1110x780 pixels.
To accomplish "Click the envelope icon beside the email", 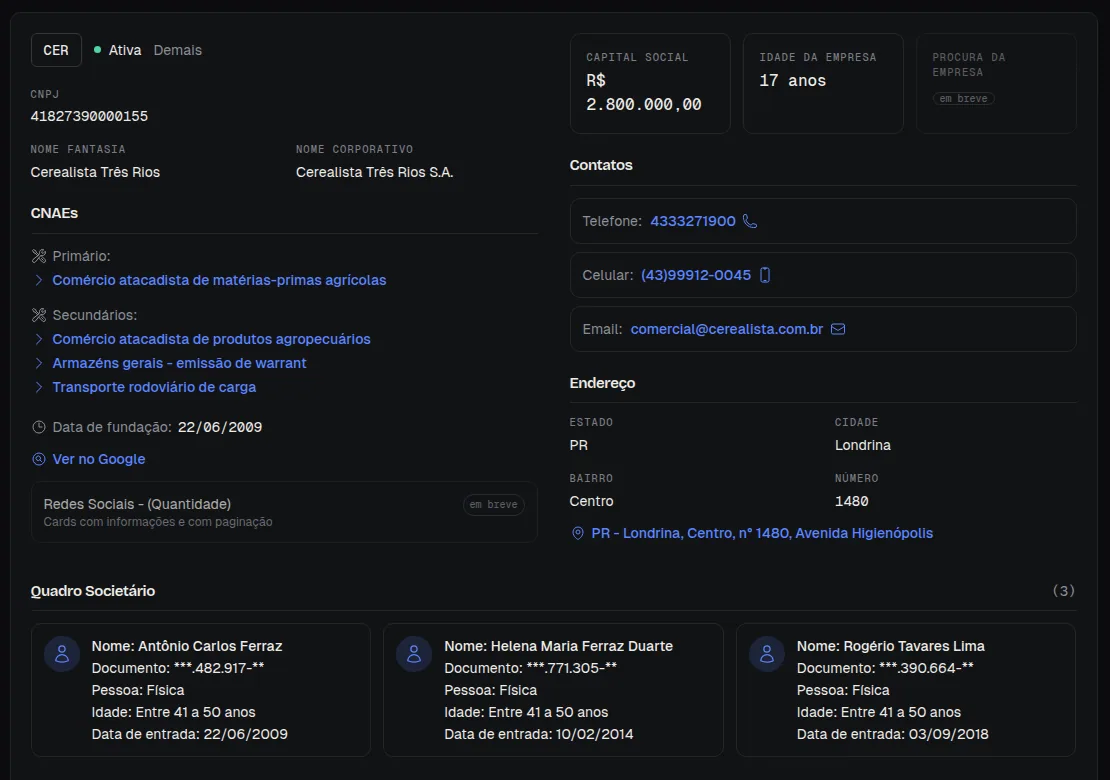I will (837, 329).
